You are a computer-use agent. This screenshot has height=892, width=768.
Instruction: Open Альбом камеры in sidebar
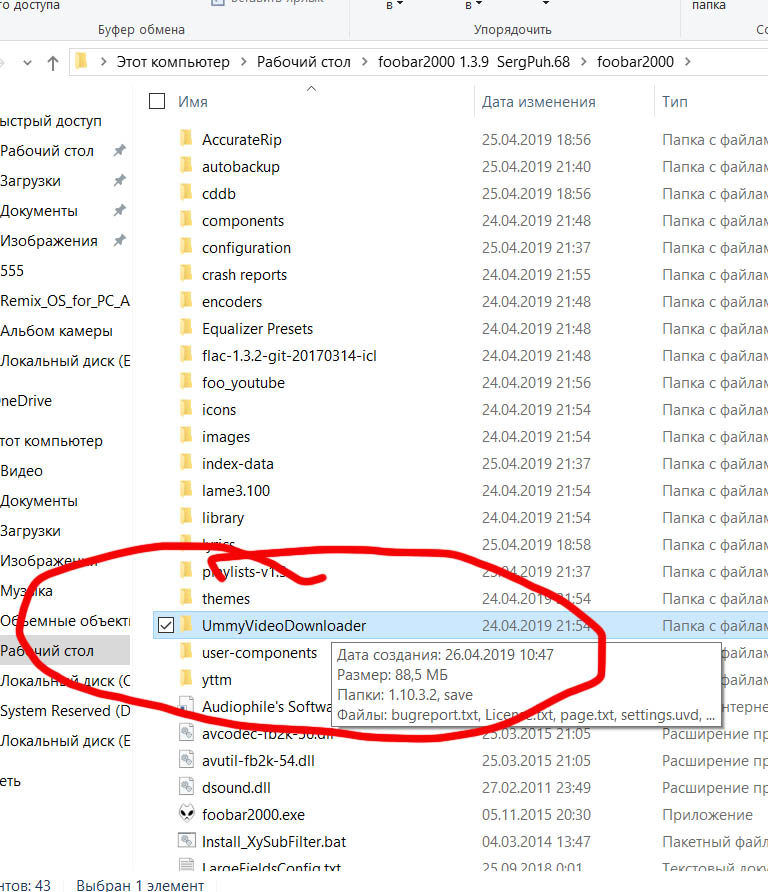pos(56,331)
